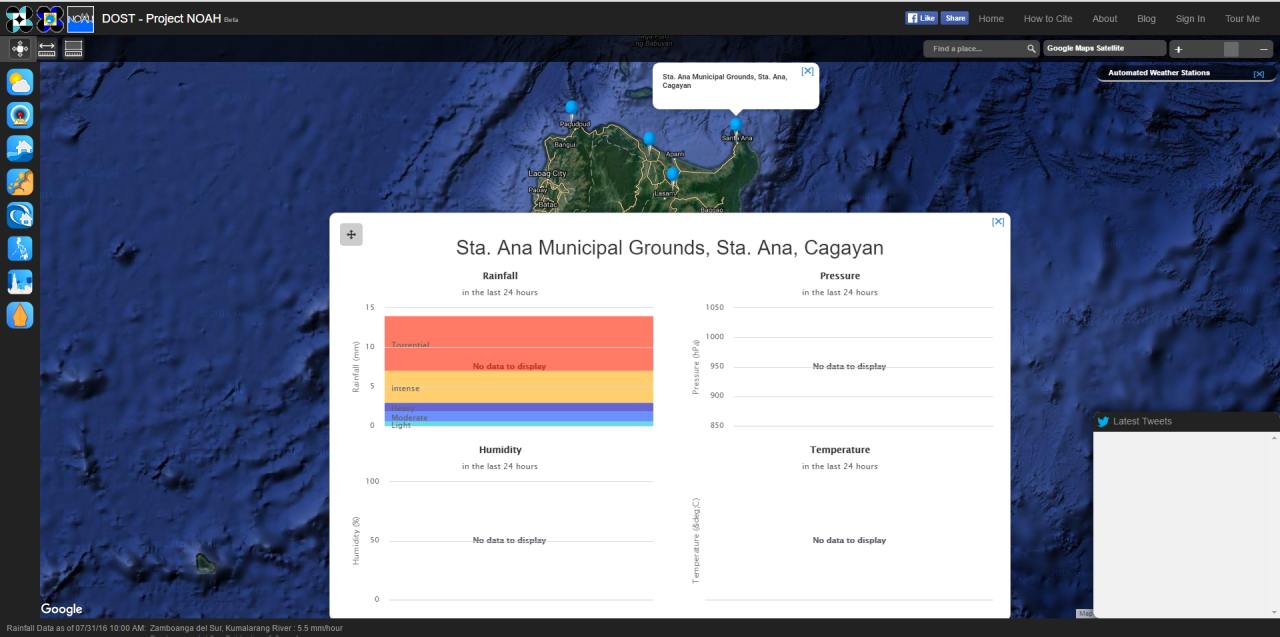Click the Sign In link
1280x637 pixels.
click(1190, 19)
